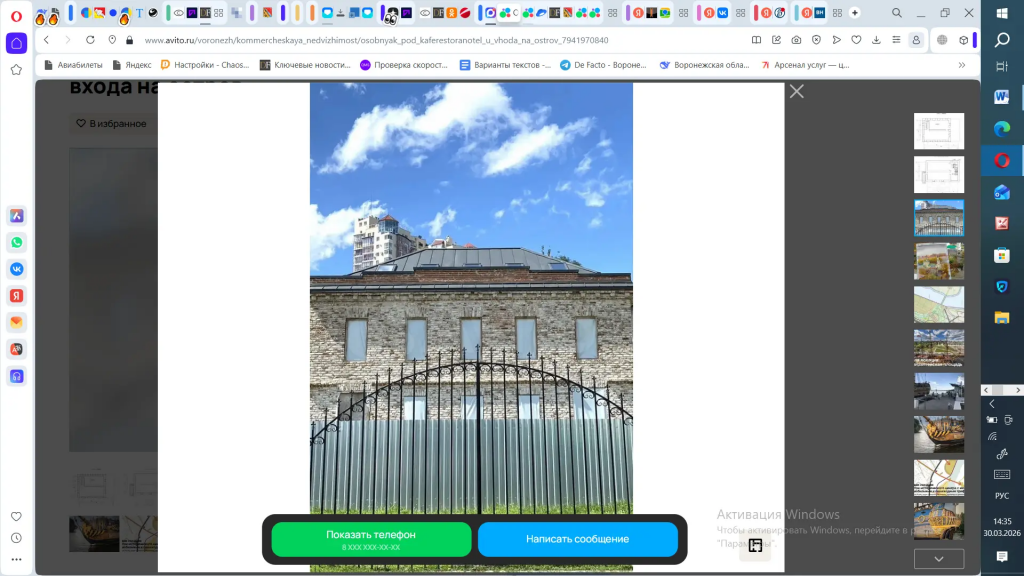Screen dimensions: 1024x576
Task: Open VK messenger in Opera sidebar
Action: [16, 269]
